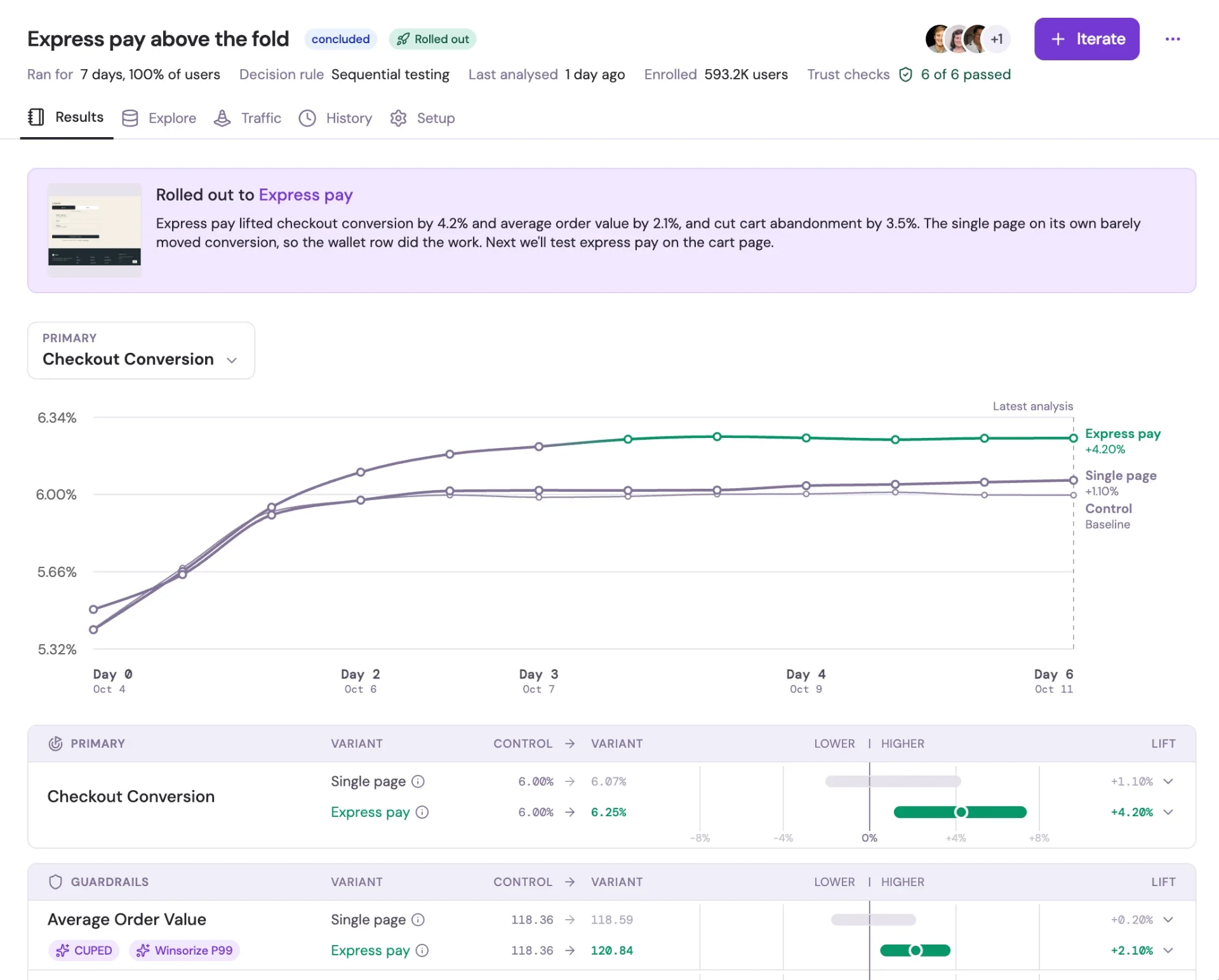This screenshot has width=1219, height=980.
Task: Click the info icon beside Express pay in Checkout Conversion
Action: 422,812
